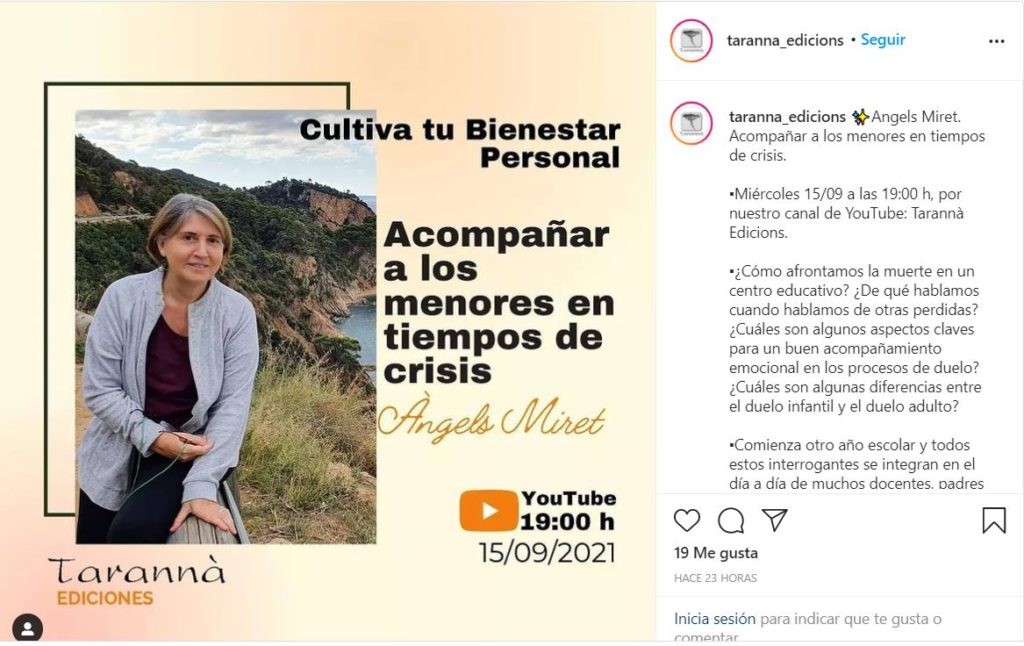
Task: Click the orange YouTube play logo
Action: coord(488,511)
